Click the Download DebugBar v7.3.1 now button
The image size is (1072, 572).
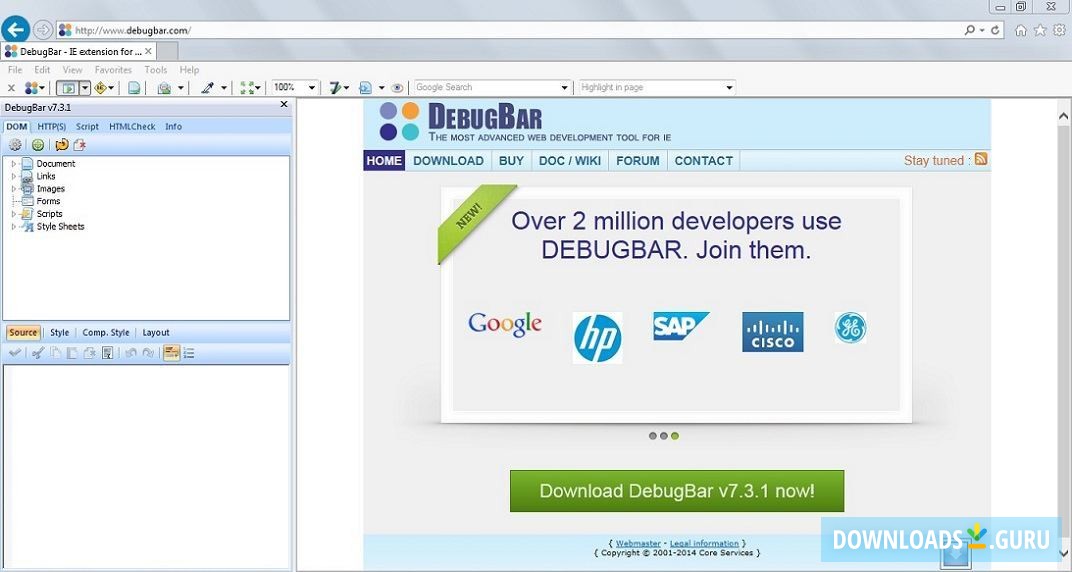pos(677,491)
